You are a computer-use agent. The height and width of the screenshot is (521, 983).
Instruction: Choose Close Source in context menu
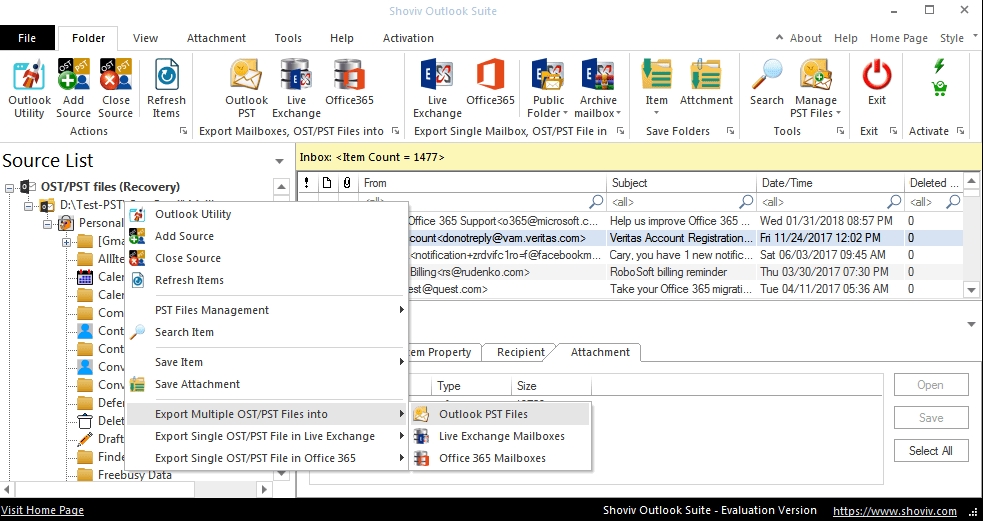click(x=266, y=258)
